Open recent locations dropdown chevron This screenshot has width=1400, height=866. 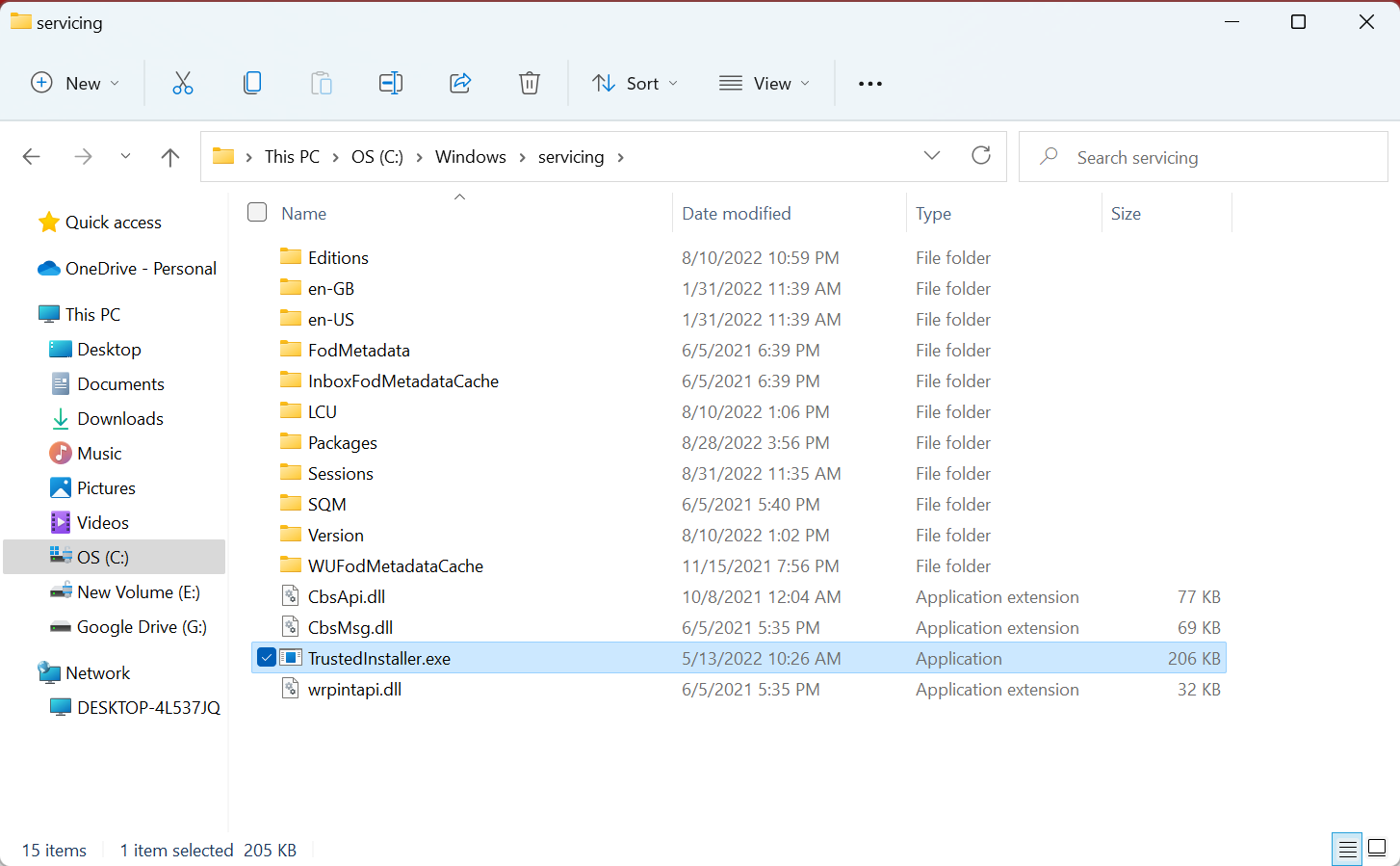tap(125, 156)
